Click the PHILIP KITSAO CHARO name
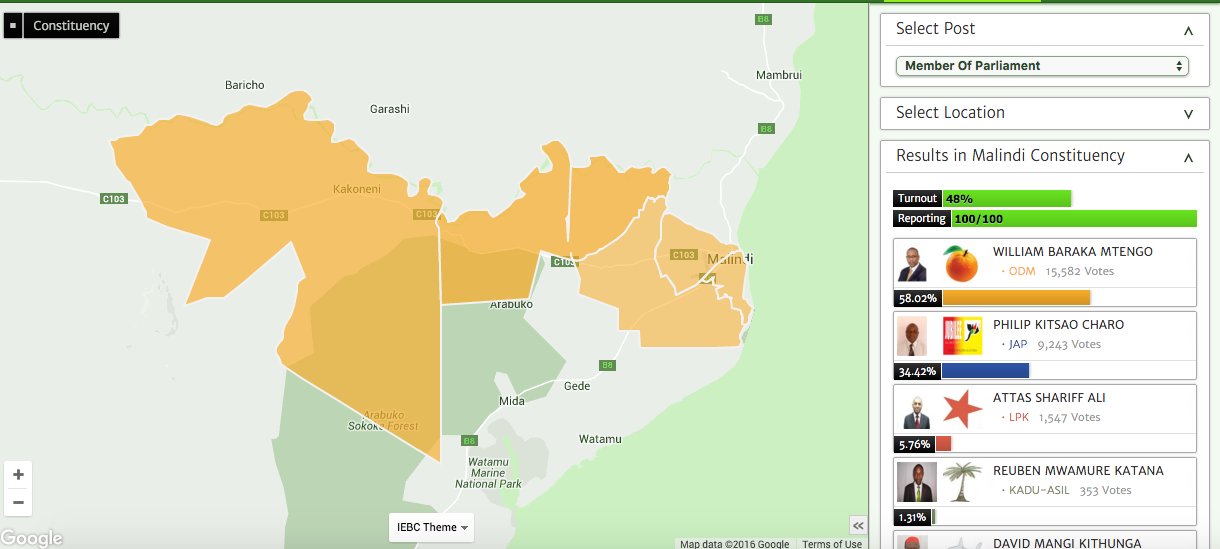Image resolution: width=1220 pixels, height=549 pixels. pyautogui.click(x=1058, y=325)
